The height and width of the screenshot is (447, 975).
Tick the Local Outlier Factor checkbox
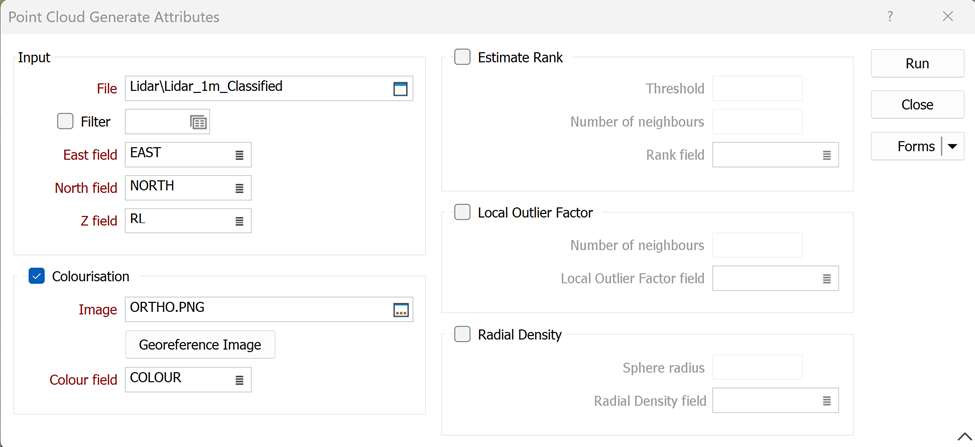tap(462, 212)
